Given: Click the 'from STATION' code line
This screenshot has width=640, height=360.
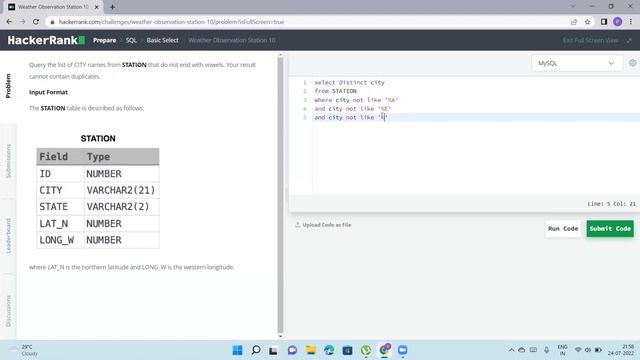Looking at the screenshot, I should click(336, 91).
